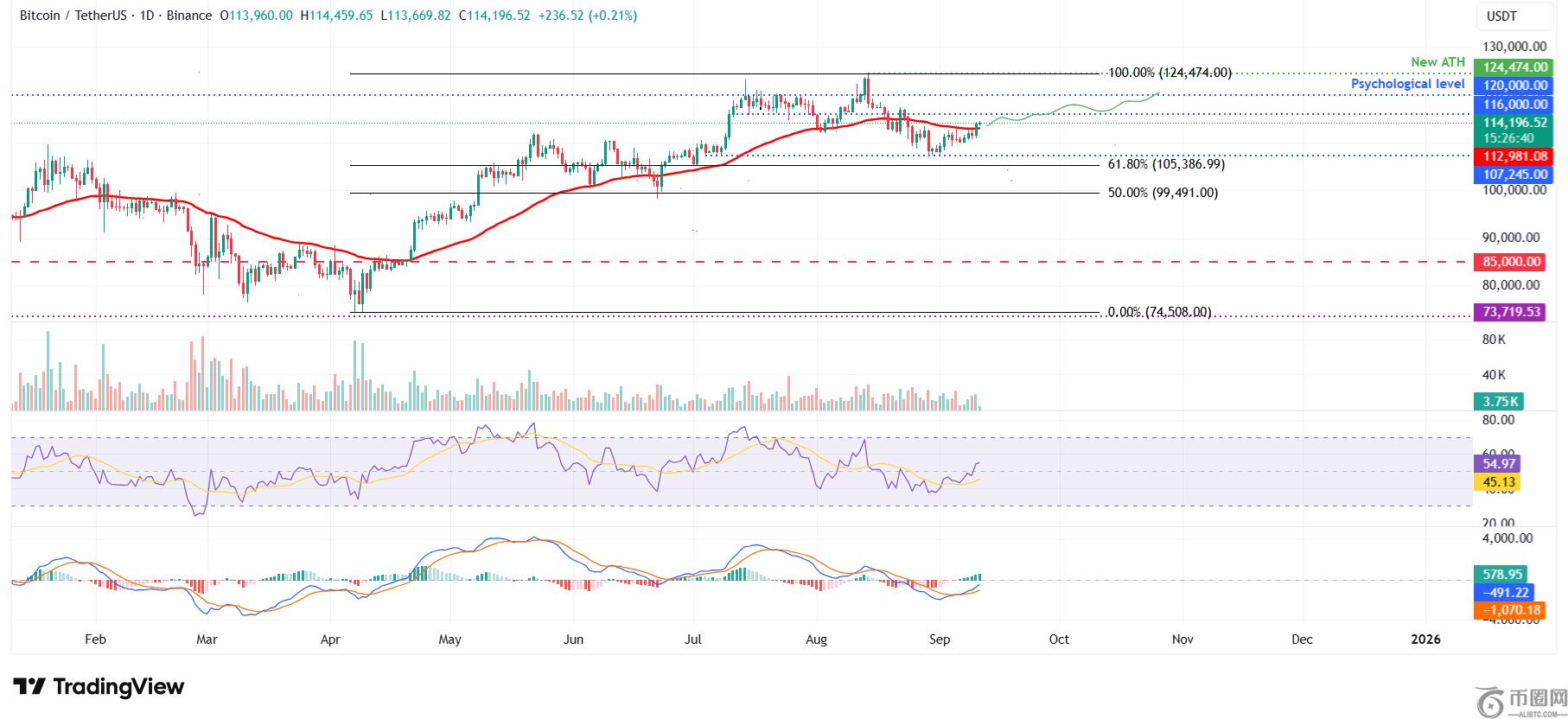Click the blue 120,000.00 price axis label

(x=1513, y=86)
